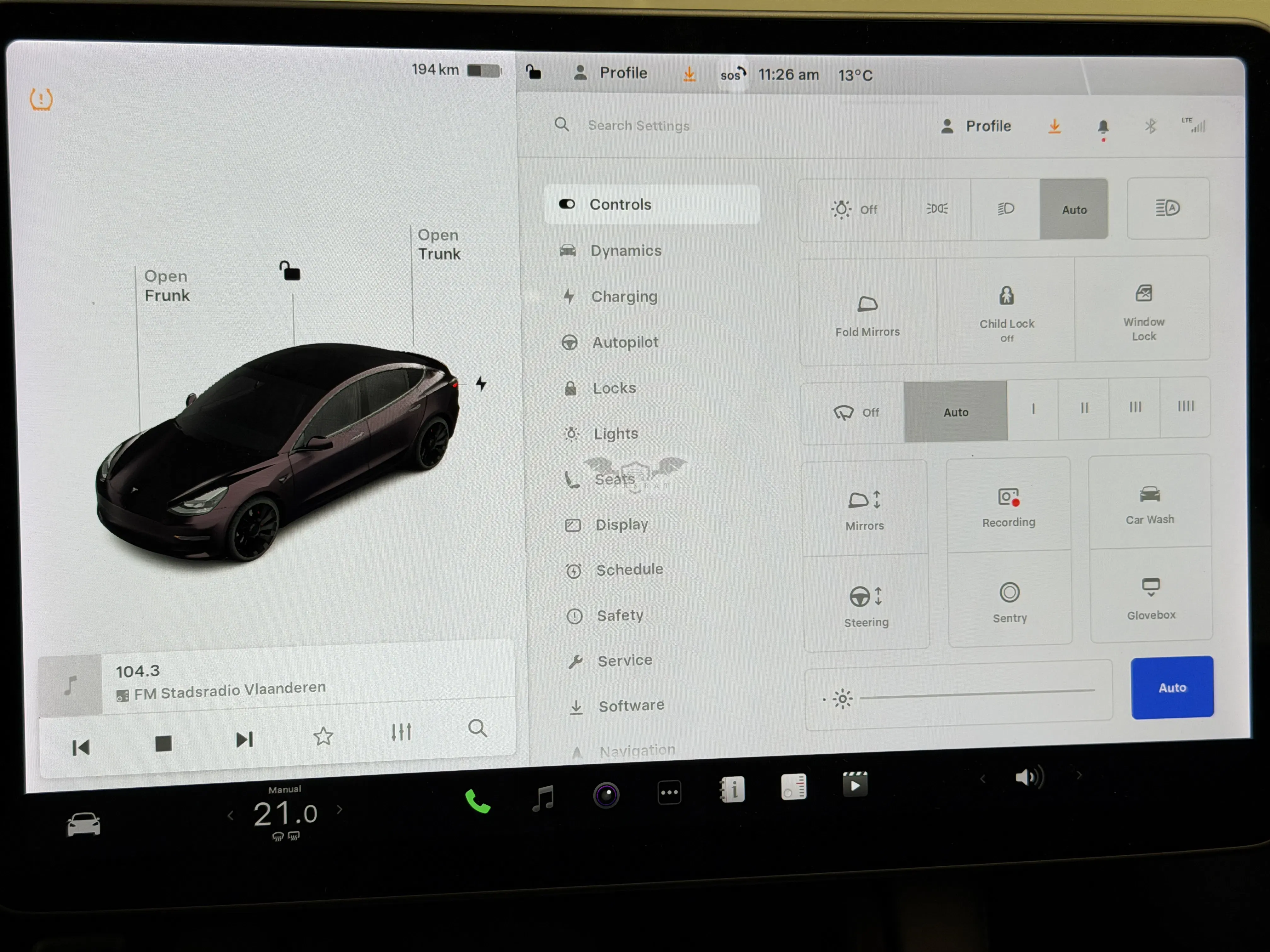Turn wipers Off
This screenshot has width=1270, height=952.
point(853,413)
